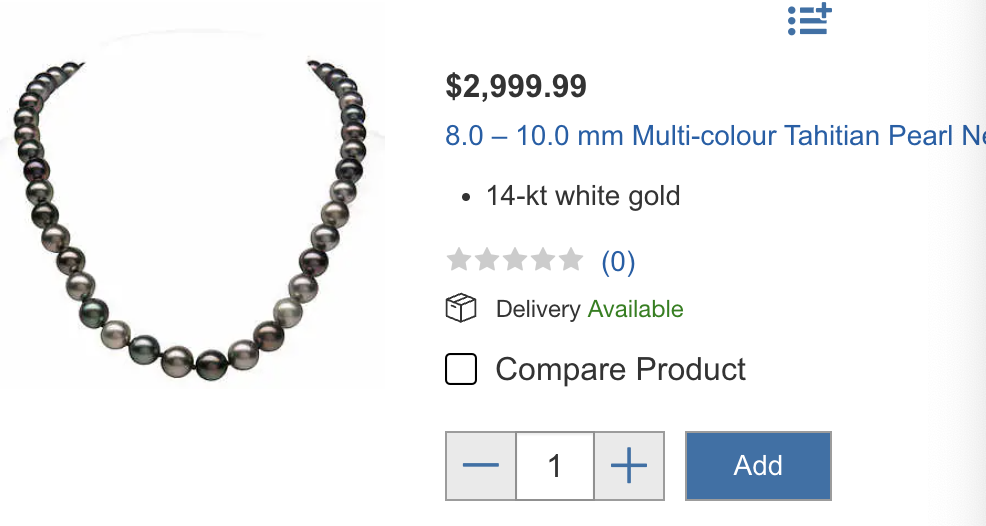Image resolution: width=986 pixels, height=526 pixels.
Task: Decrease quantity with the minus button
Action: [481, 466]
